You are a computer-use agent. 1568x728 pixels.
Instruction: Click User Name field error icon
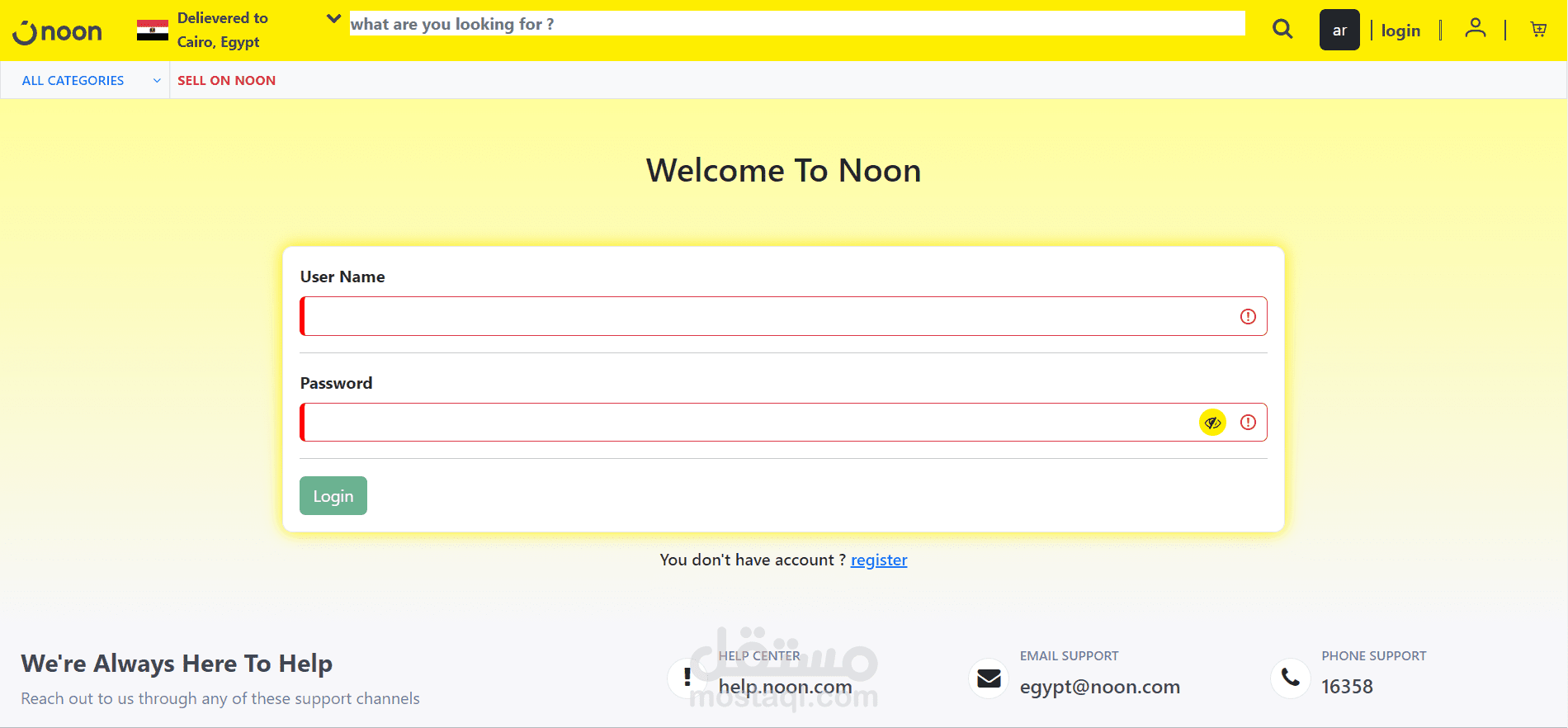click(x=1248, y=316)
